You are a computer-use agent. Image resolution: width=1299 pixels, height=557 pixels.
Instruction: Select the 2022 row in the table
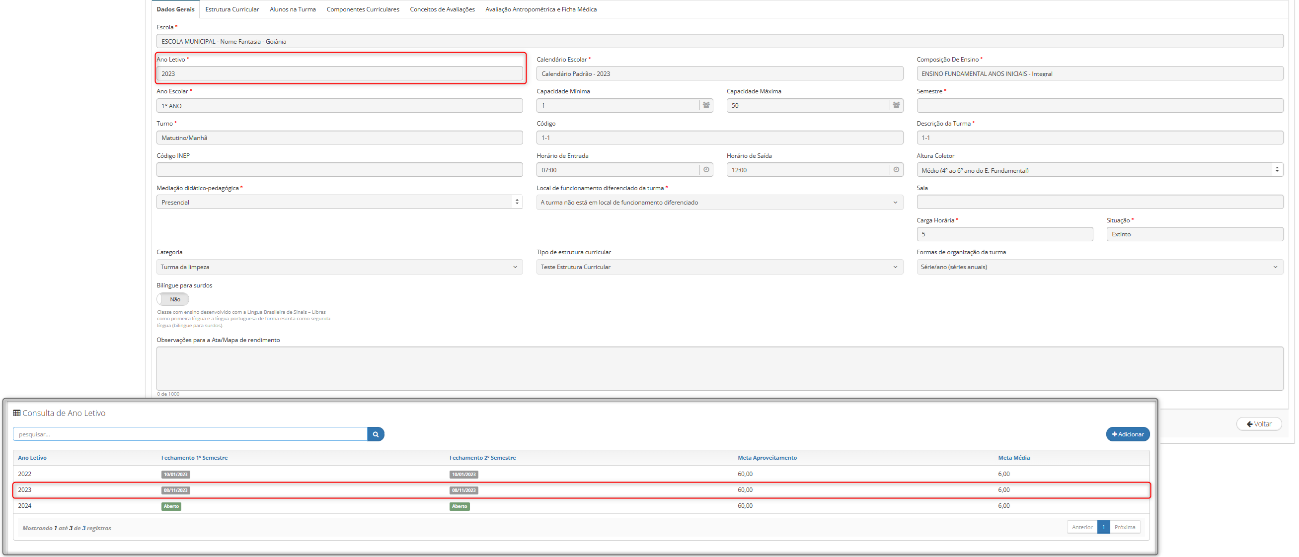click(x=581, y=474)
